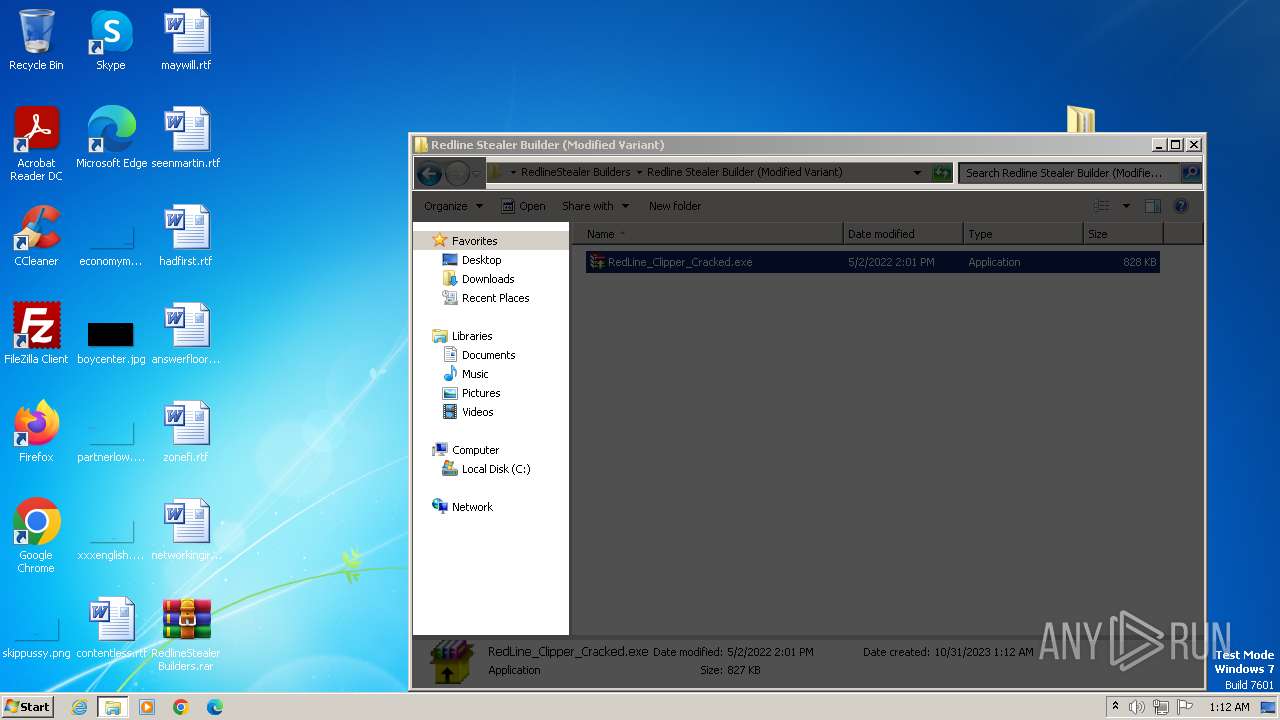The image size is (1280, 720).
Task: Click the refresh address bar button
Action: 941,173
